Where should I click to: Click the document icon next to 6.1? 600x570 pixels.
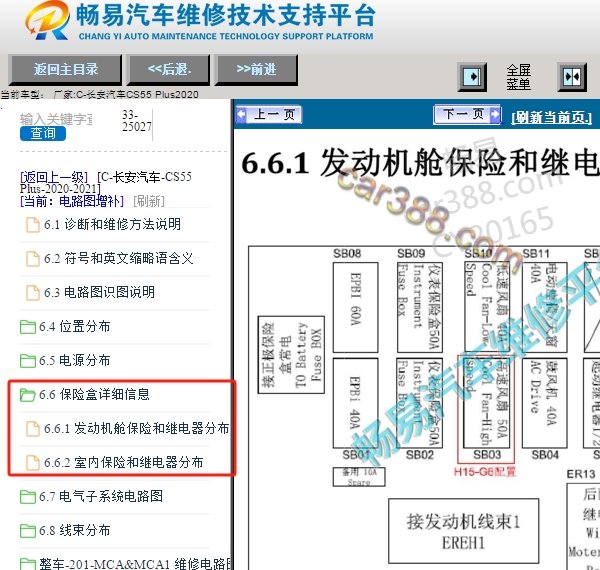click(x=33, y=225)
